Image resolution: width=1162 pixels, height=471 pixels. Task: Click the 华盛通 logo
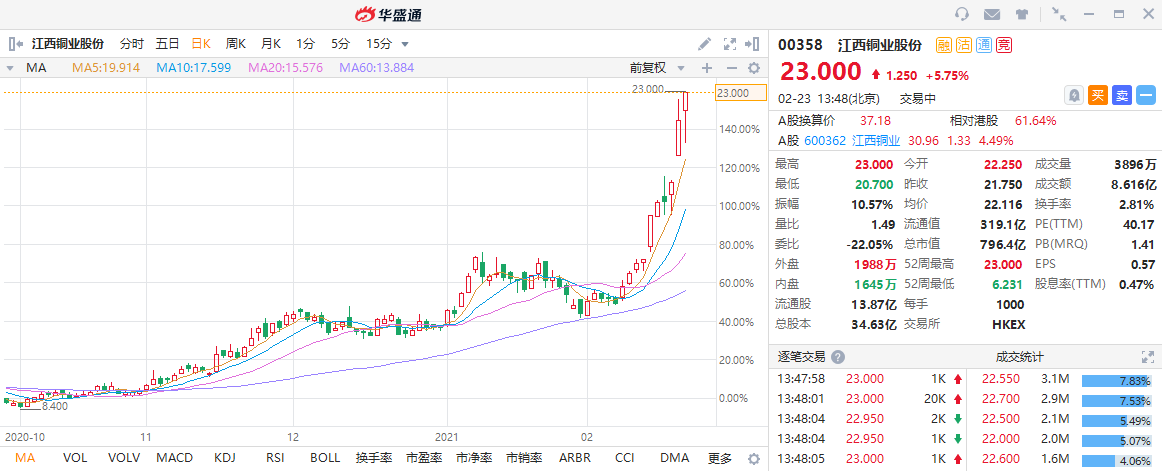click(x=388, y=14)
